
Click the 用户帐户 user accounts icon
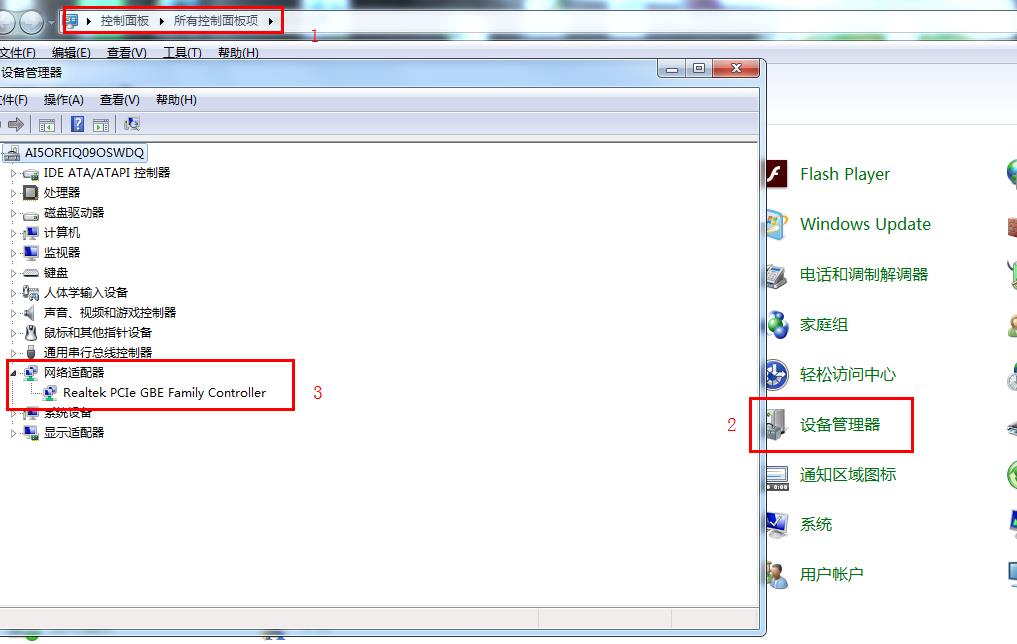pos(777,575)
